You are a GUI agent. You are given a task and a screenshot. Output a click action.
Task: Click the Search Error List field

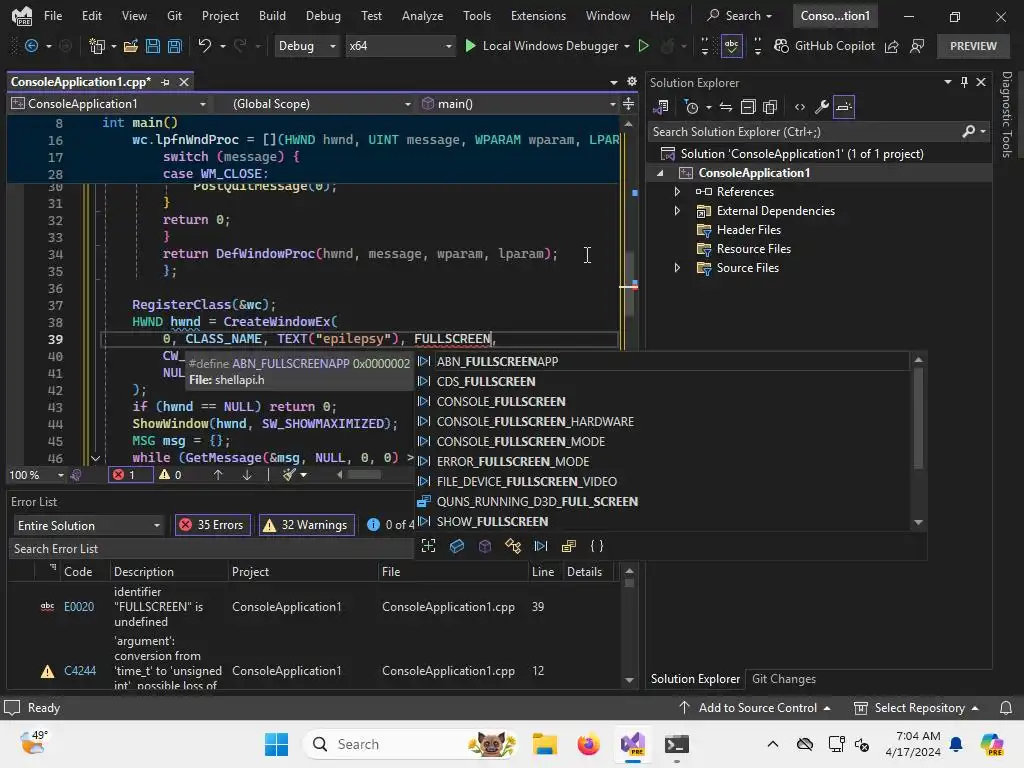[x=211, y=549]
